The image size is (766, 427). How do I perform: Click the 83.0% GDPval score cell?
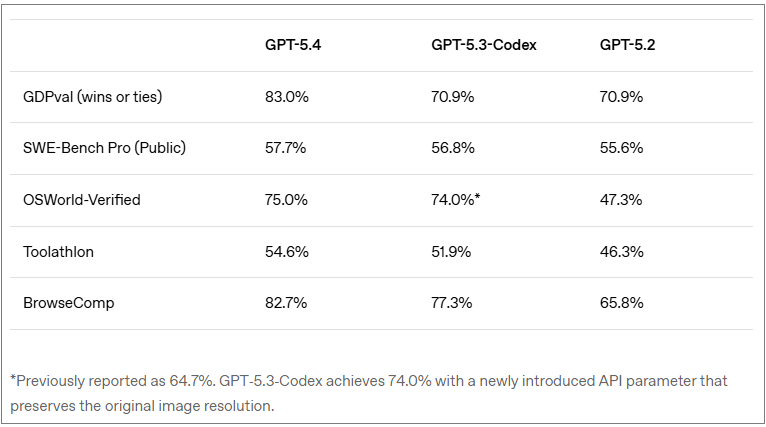click(286, 97)
